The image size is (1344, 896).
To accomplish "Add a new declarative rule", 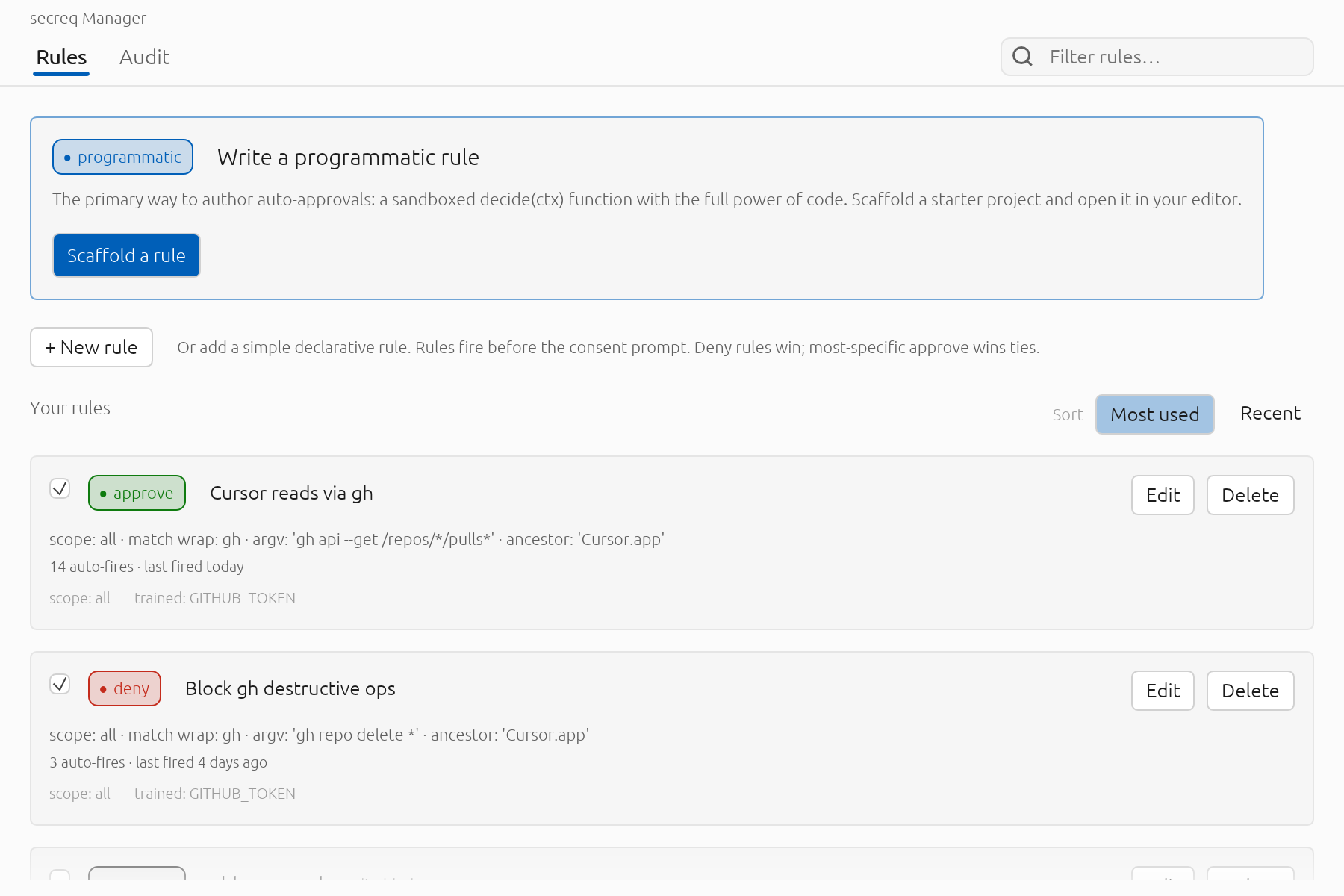I will [91, 347].
